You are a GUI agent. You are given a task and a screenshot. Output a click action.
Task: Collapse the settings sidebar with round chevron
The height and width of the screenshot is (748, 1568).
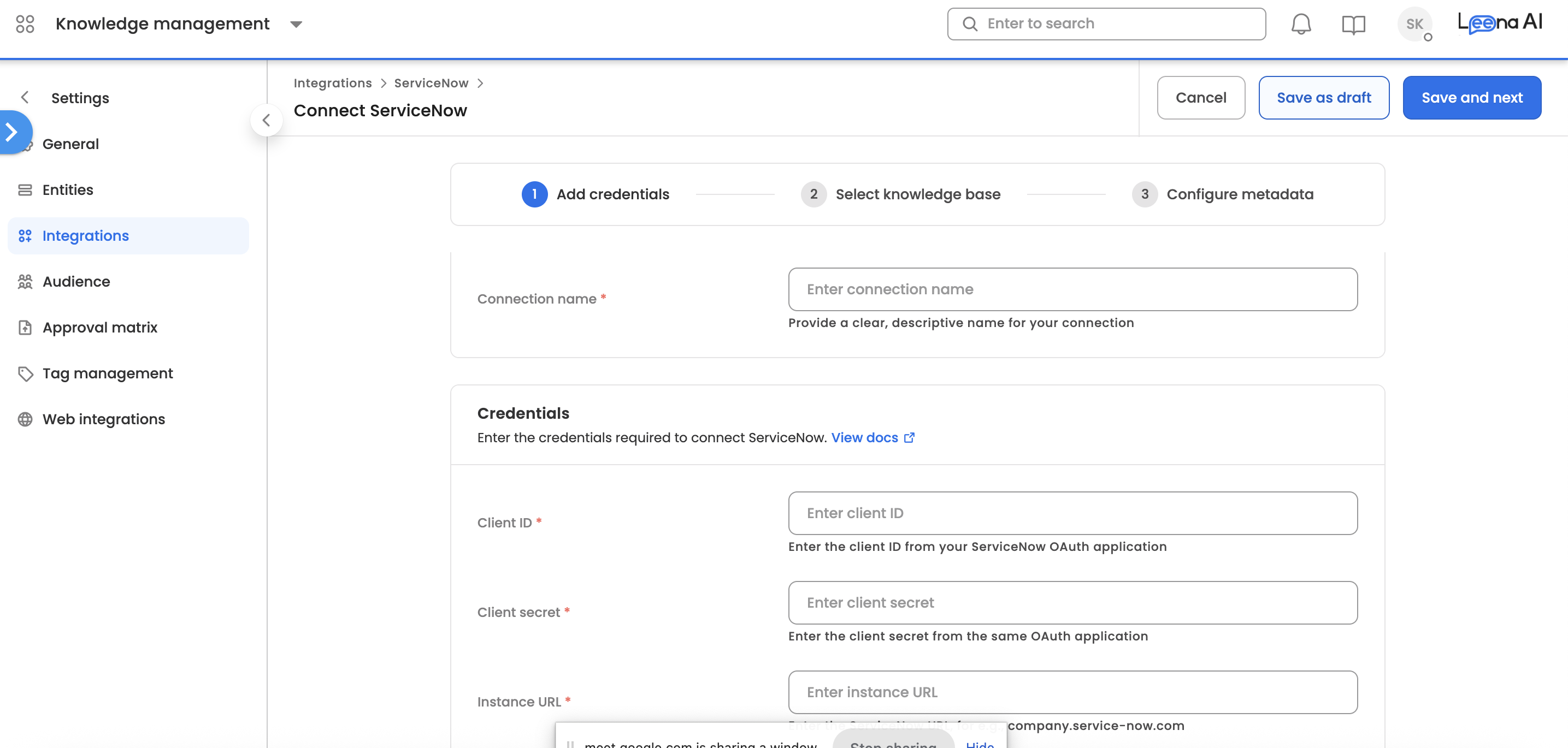coord(266,120)
